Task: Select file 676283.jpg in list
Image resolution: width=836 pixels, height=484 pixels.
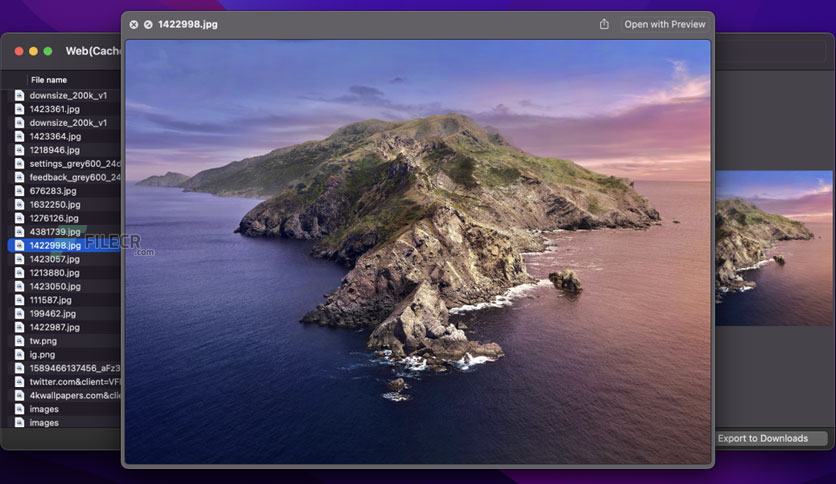Action: 64,191
